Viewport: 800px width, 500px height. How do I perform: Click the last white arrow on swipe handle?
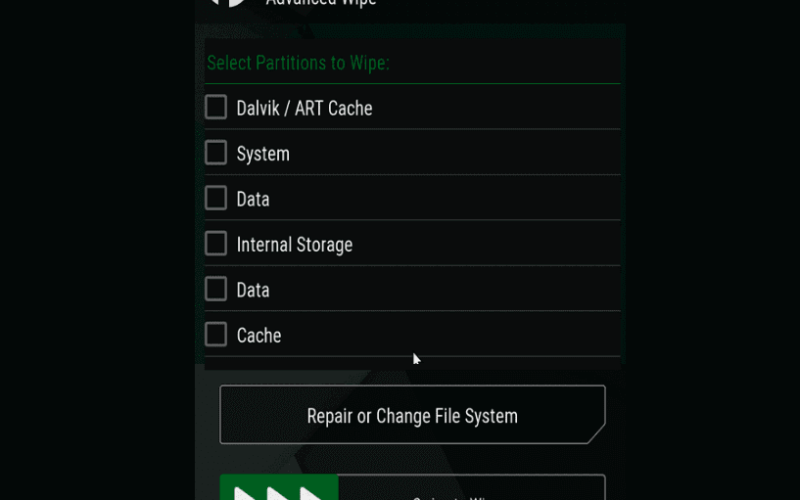tap(311, 493)
